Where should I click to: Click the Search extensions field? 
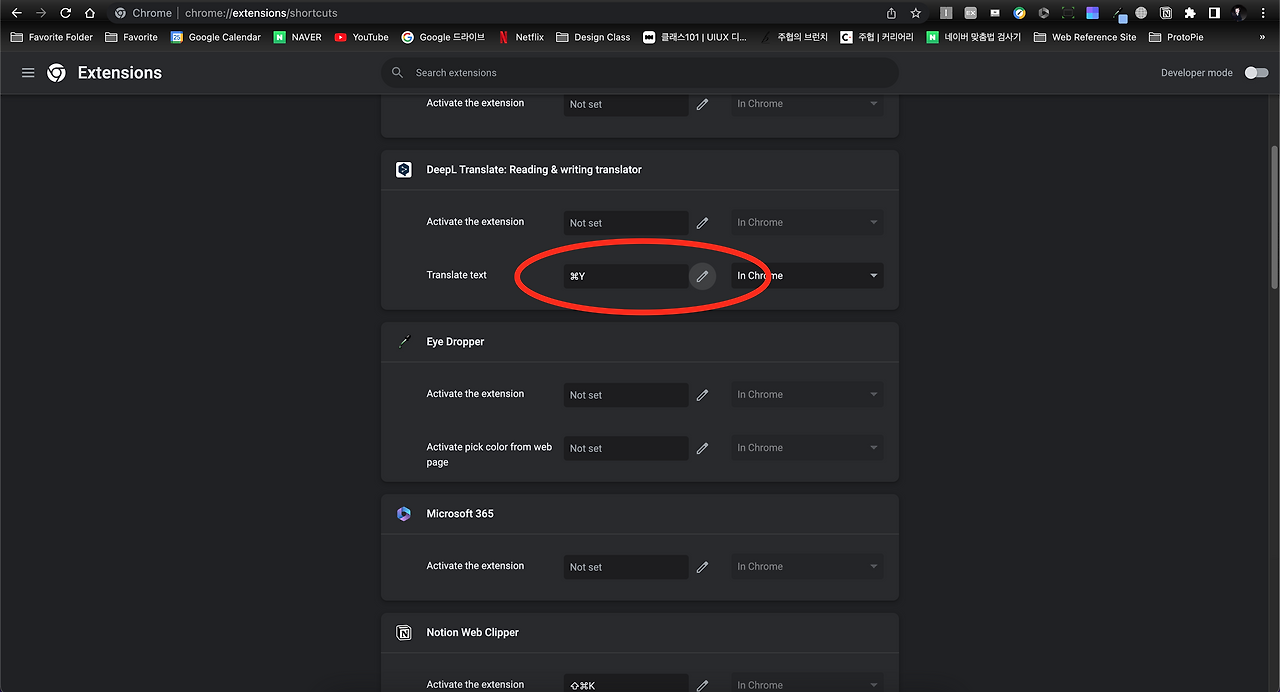coord(640,73)
